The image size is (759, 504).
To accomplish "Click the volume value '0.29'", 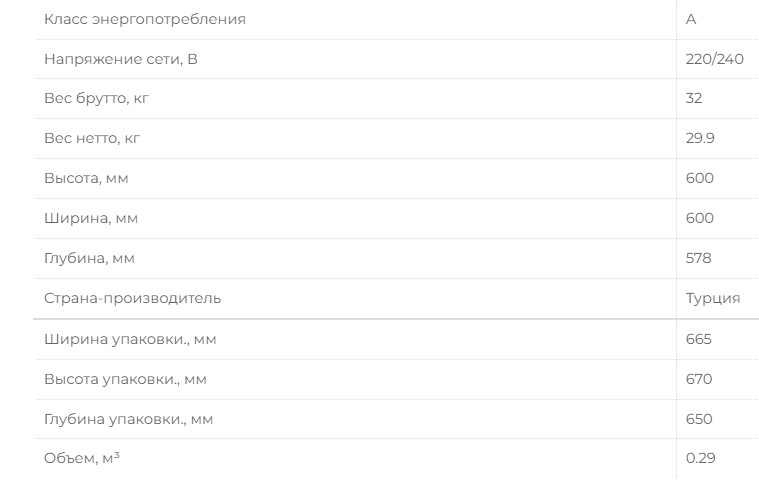I will coord(700,458).
